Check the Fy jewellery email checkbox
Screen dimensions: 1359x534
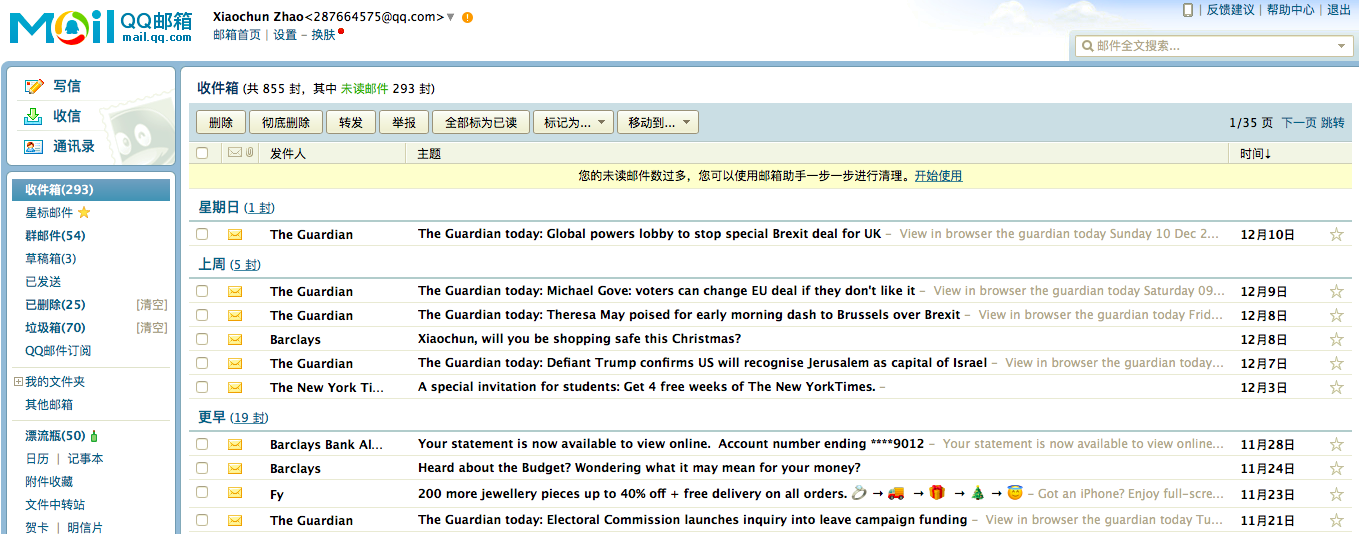pyautogui.click(x=202, y=492)
